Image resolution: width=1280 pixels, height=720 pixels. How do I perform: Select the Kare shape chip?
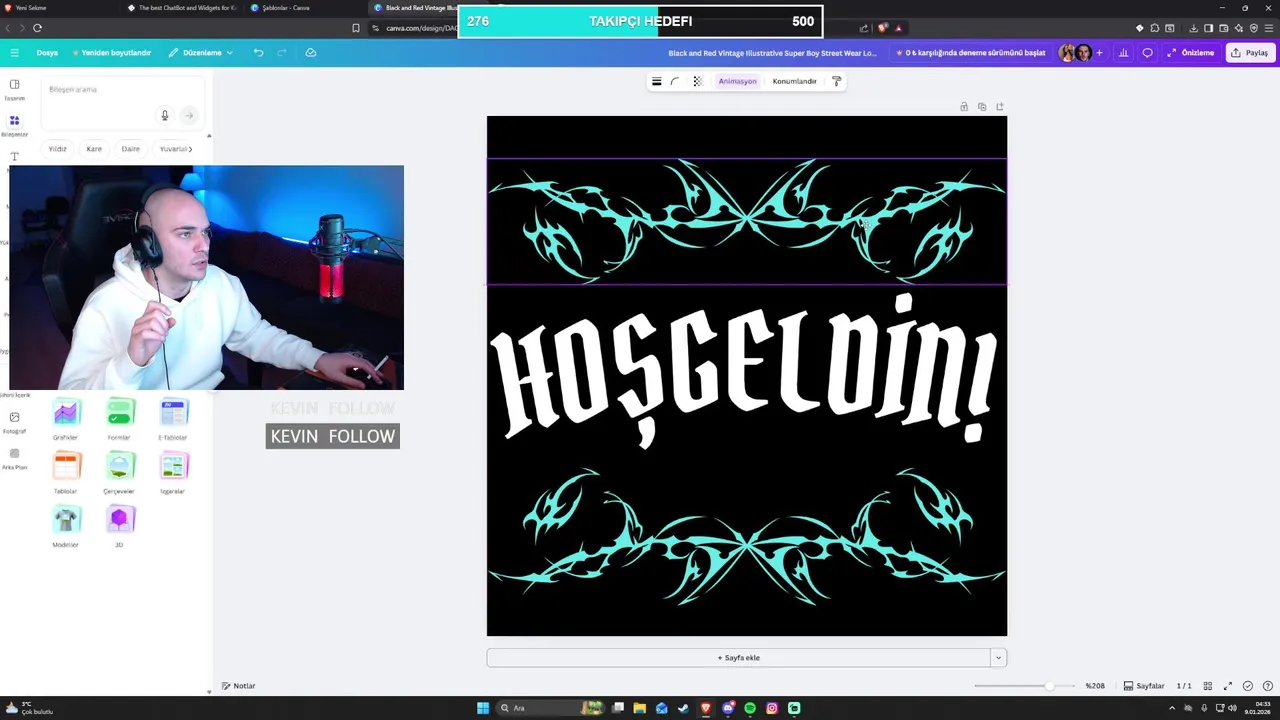pos(94,149)
